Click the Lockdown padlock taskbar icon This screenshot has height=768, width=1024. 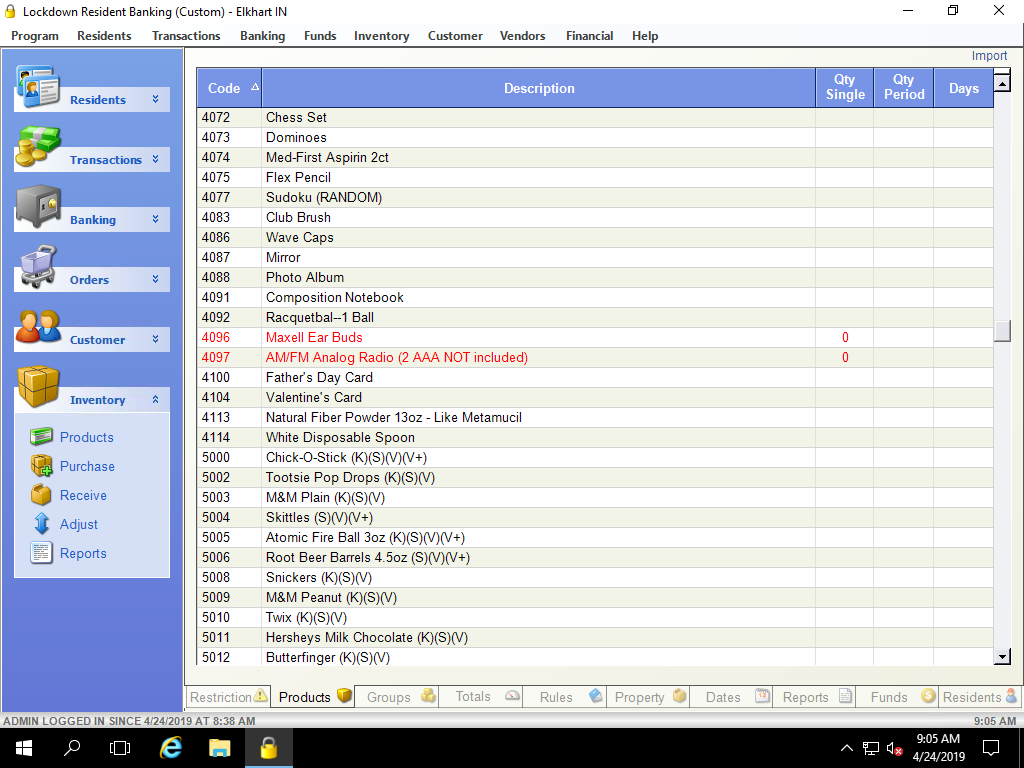point(268,748)
